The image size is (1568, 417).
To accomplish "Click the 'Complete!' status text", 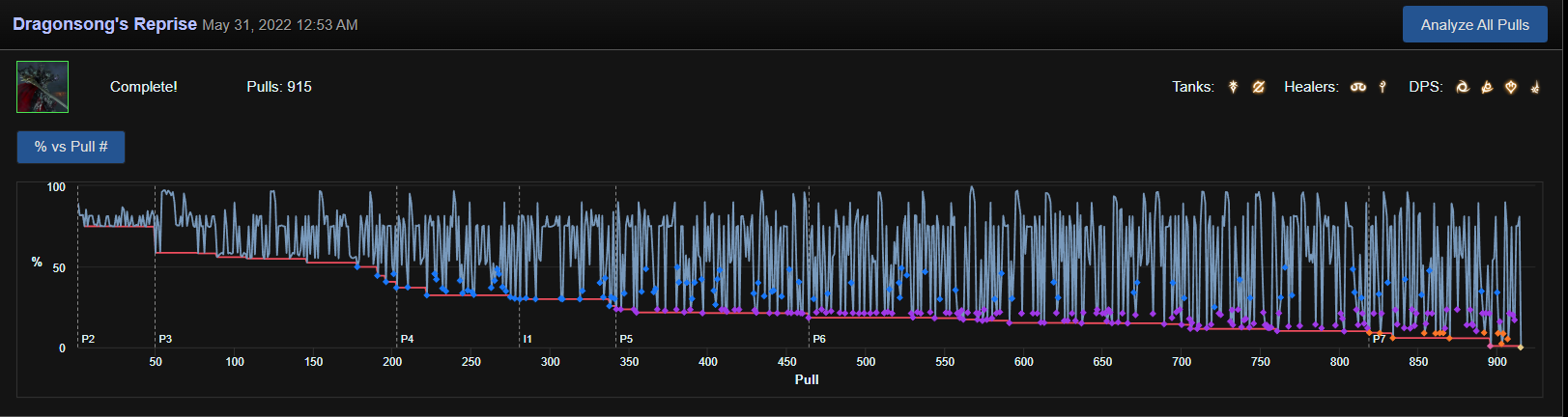I will coord(144,87).
